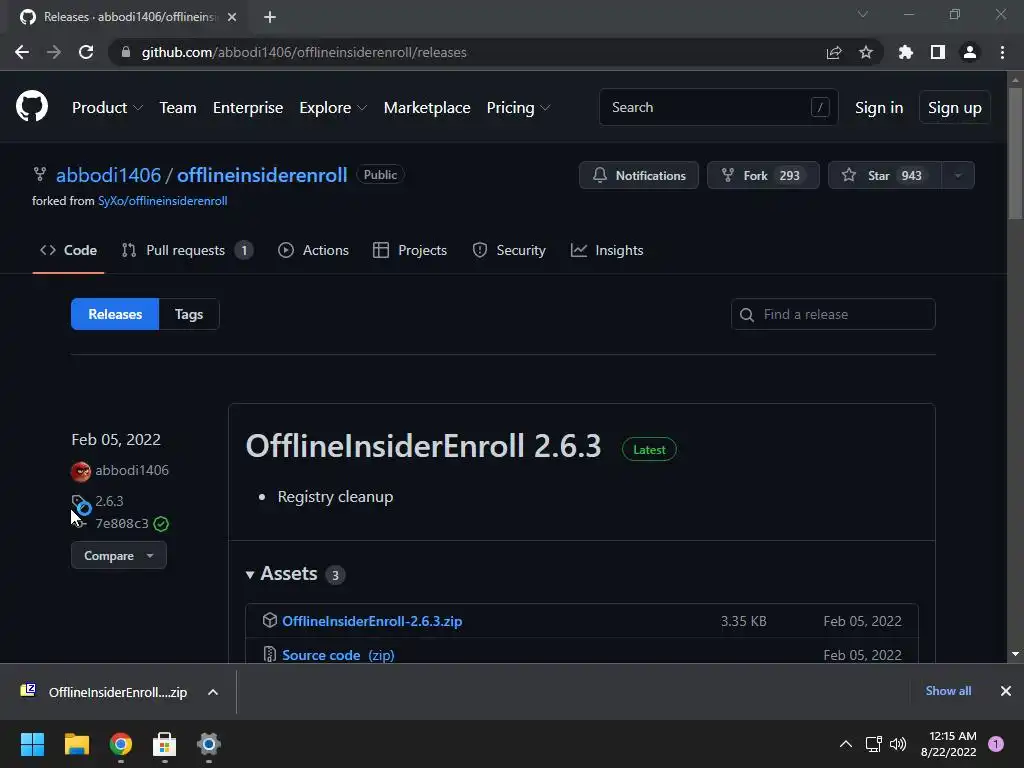
Task: Open Chrome side panel
Action: [x=938, y=52]
